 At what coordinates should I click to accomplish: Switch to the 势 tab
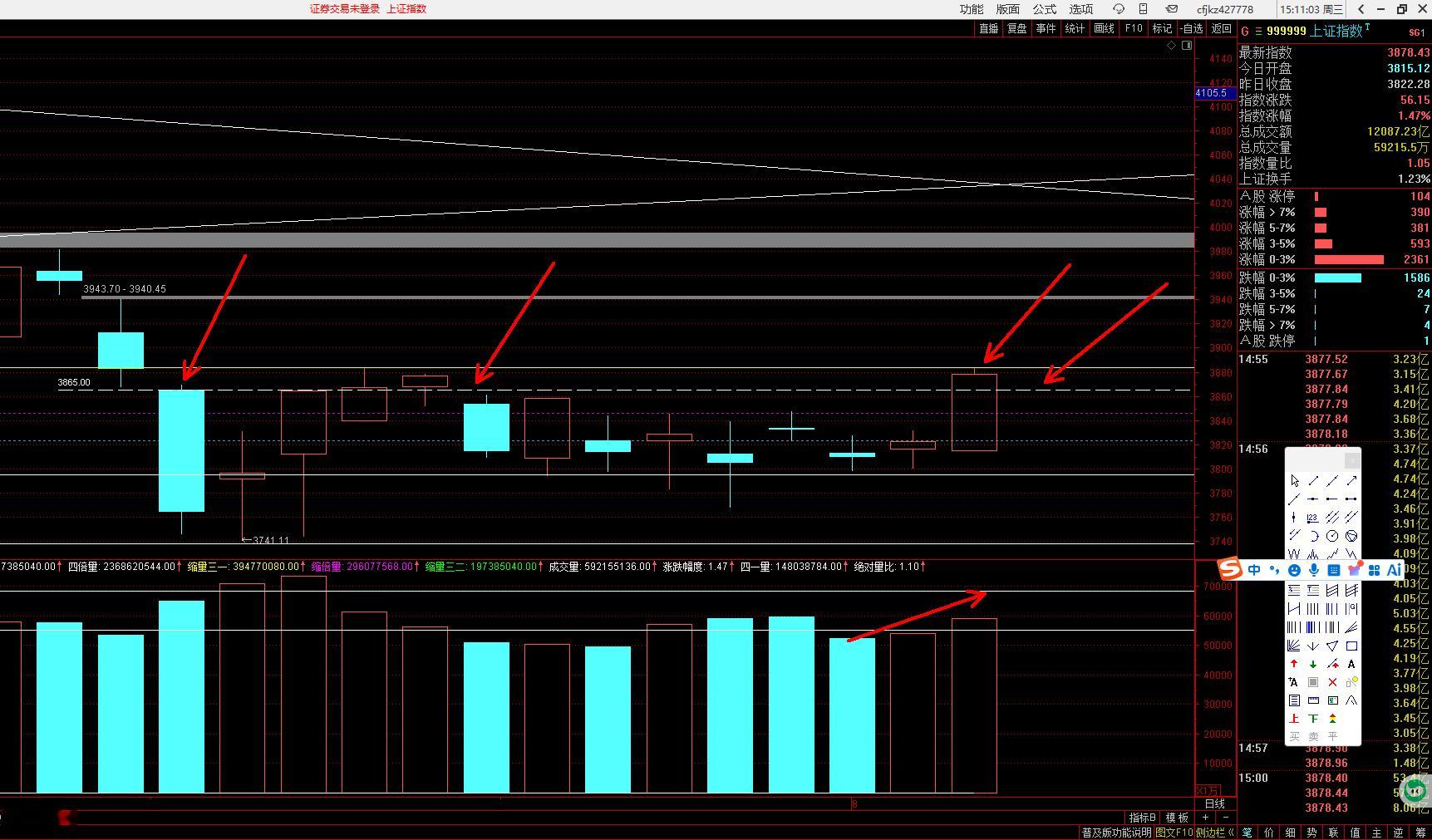point(1312,833)
